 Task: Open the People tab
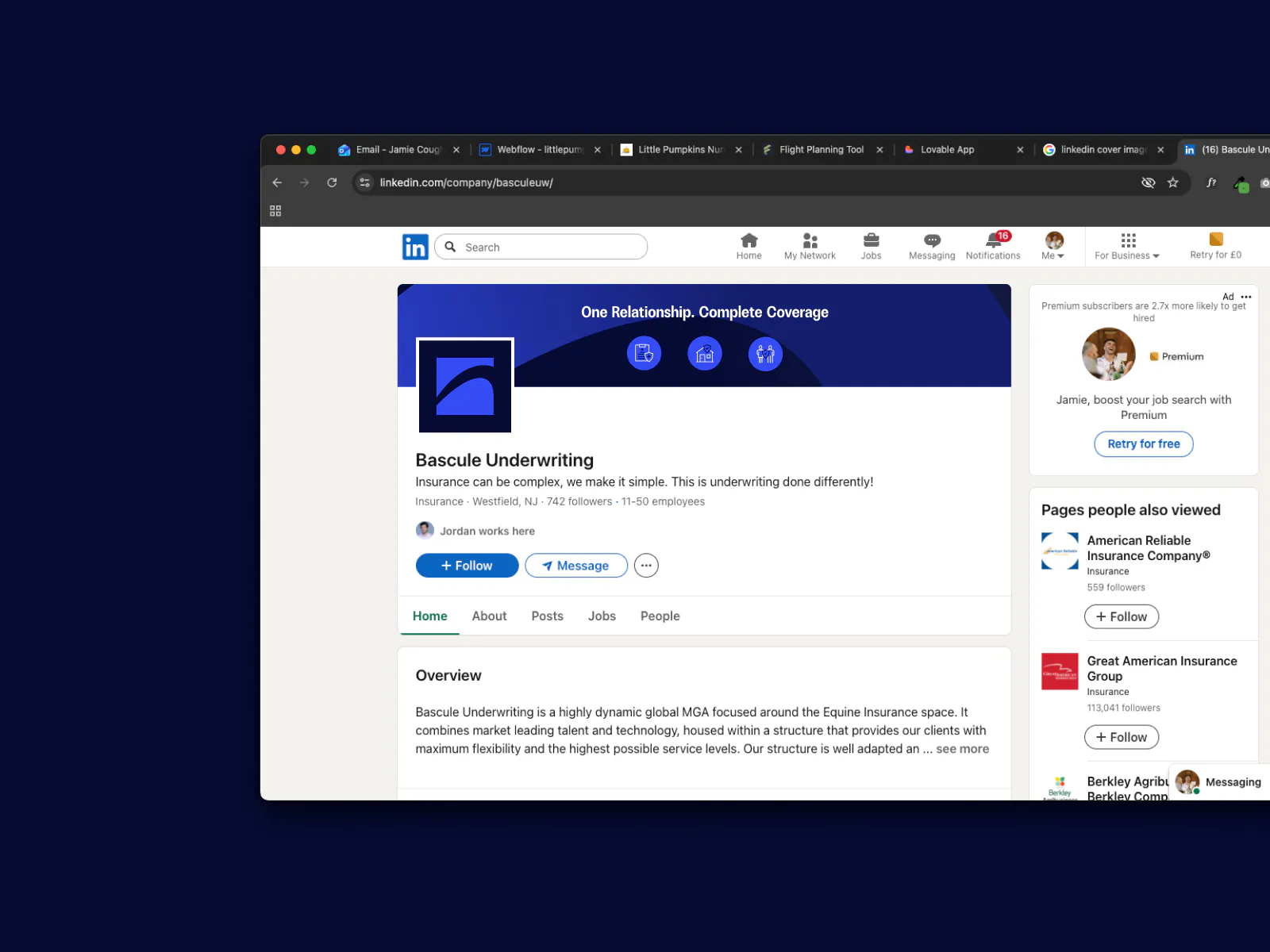click(x=660, y=616)
